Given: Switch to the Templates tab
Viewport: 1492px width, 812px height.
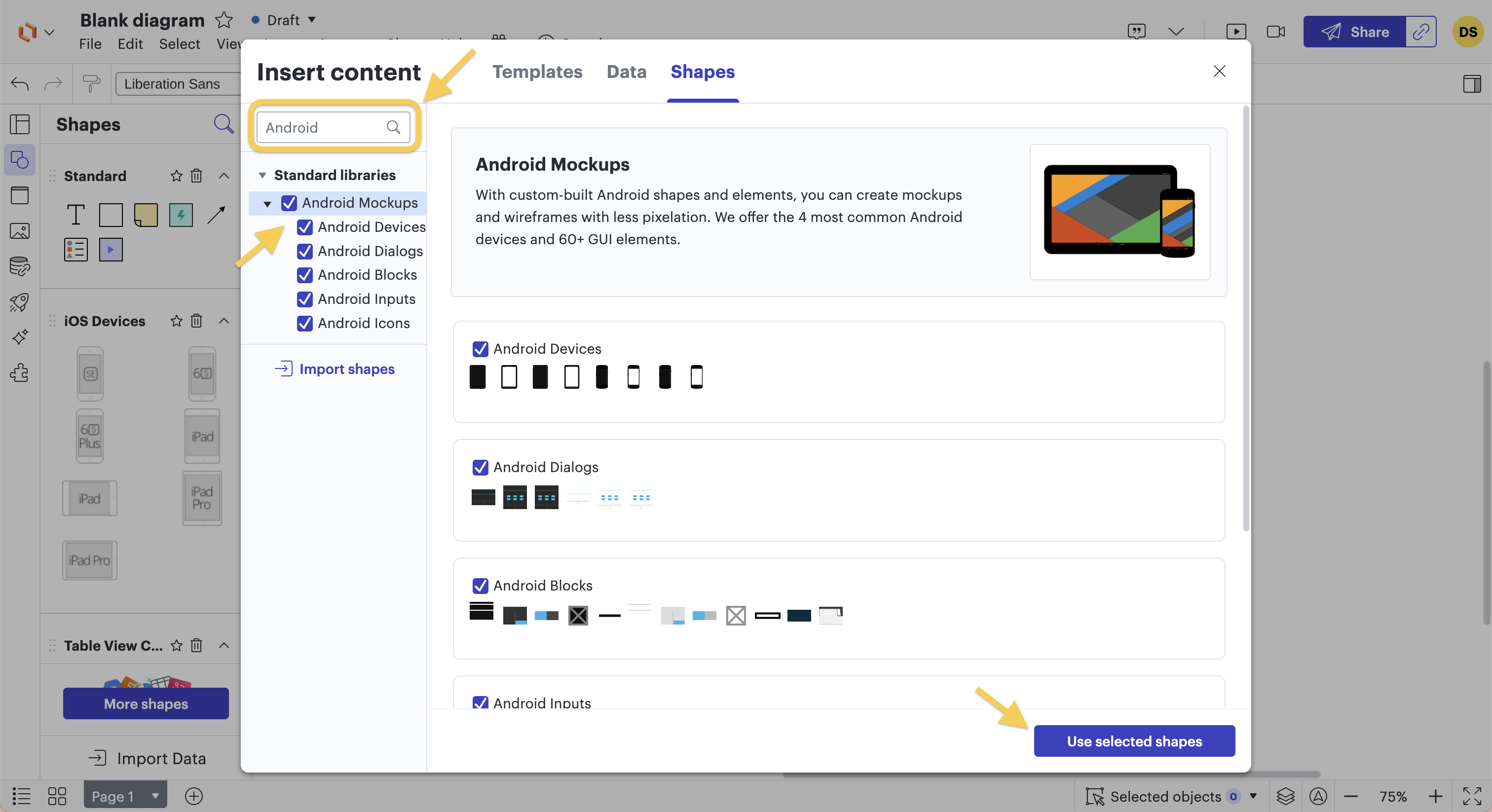Looking at the screenshot, I should point(537,72).
